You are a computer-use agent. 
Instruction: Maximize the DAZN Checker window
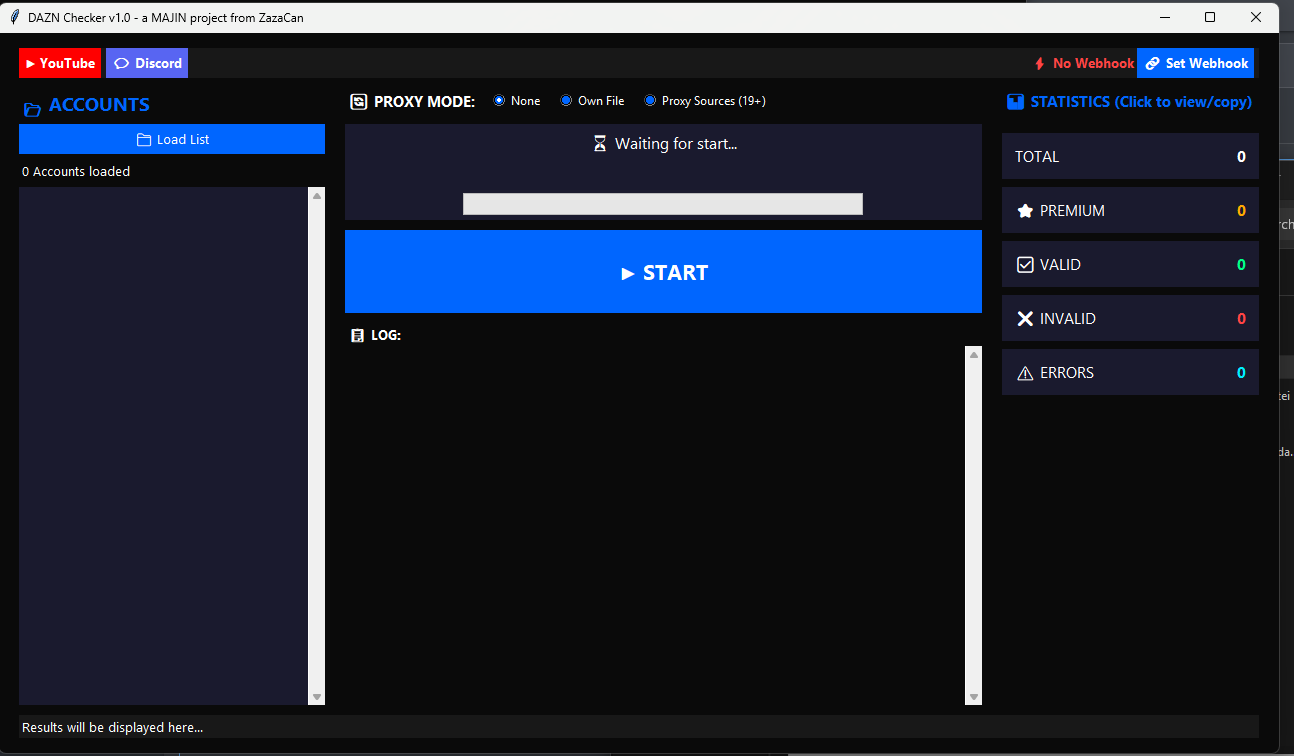click(1210, 17)
